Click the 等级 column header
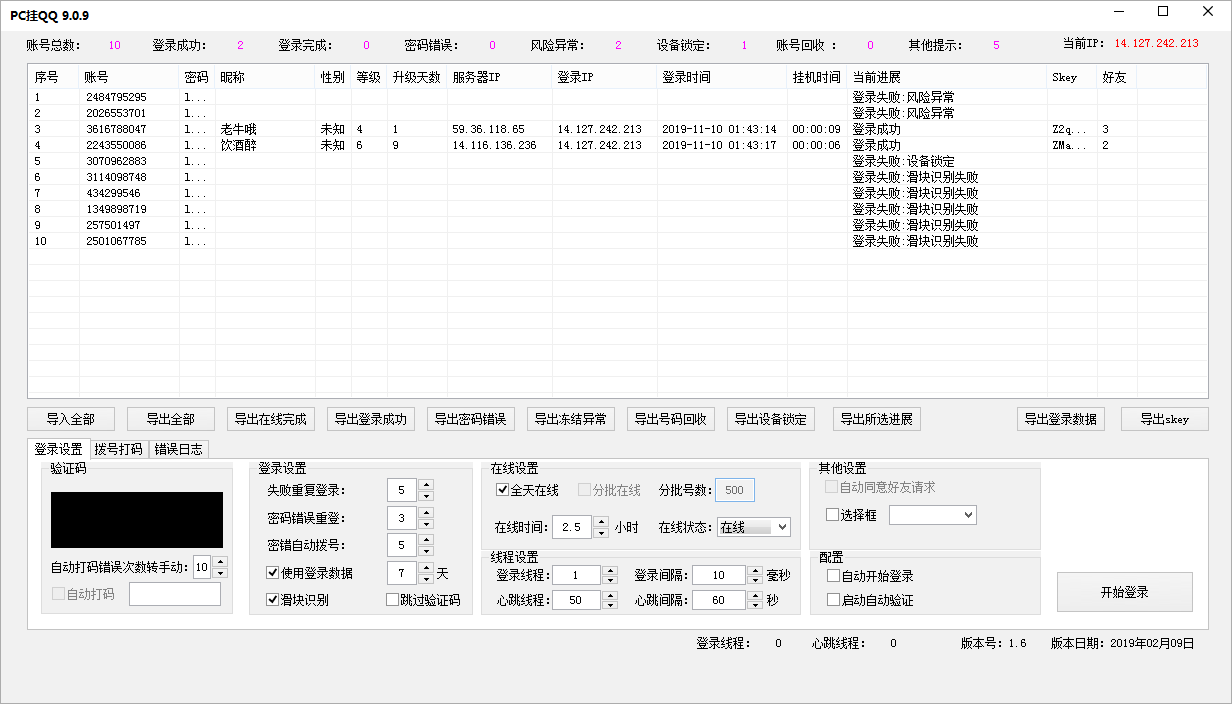Screen dimensions: 1232x704 [369, 77]
